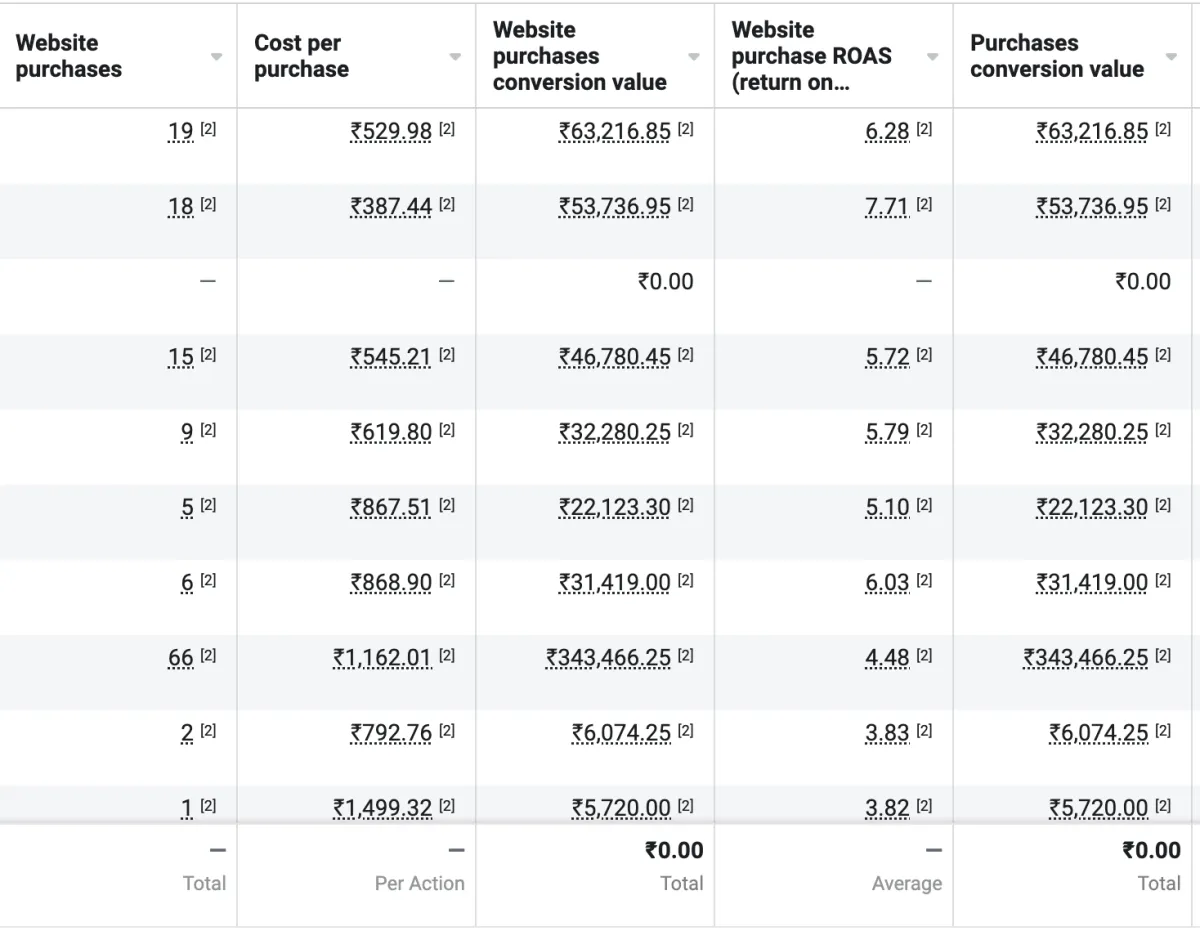Click the footnote [2] beside 7.71 ROAS
Viewport: 1200px width, 931px height.
pos(924,205)
